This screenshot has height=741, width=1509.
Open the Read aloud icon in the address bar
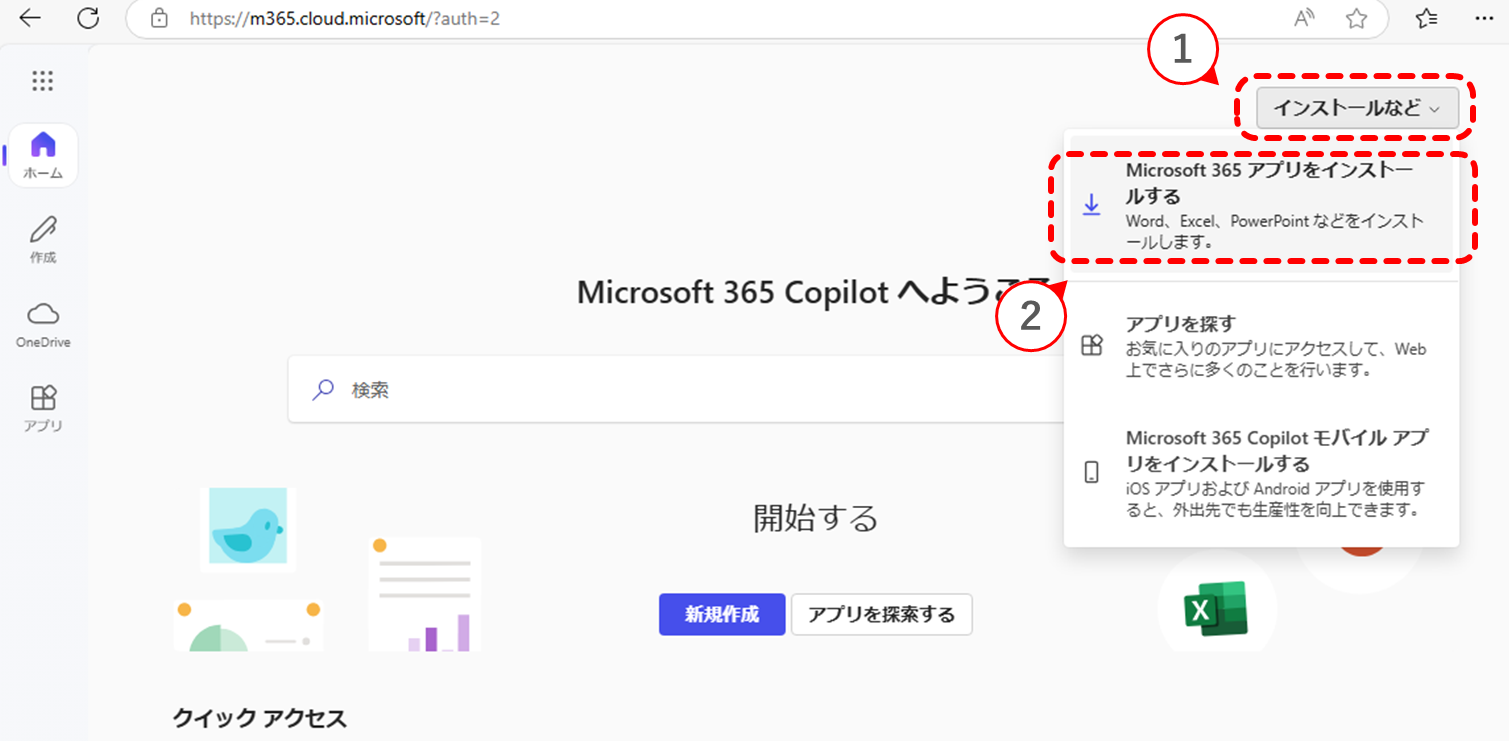1304,18
